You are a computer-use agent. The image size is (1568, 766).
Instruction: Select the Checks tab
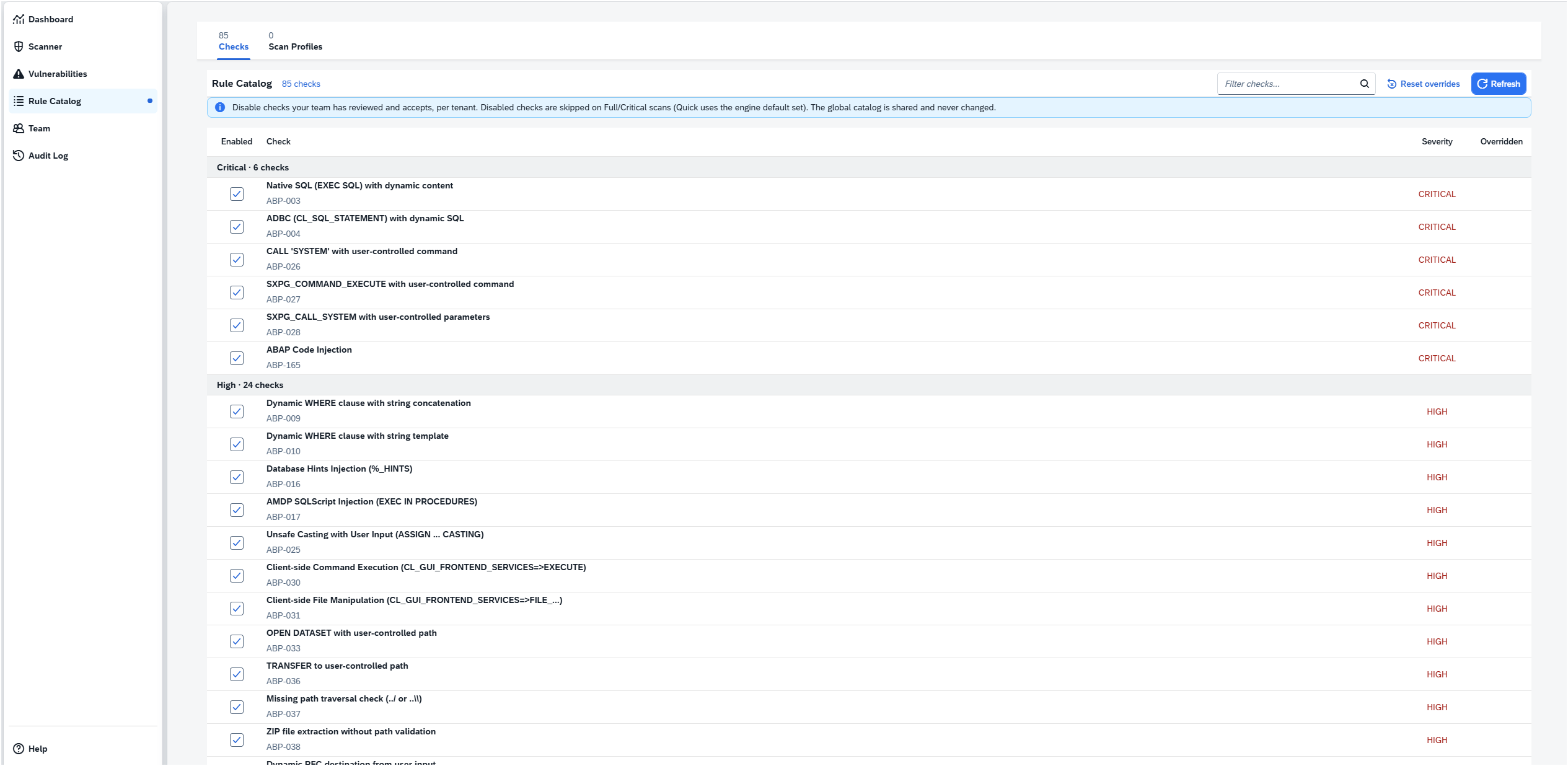click(x=234, y=42)
